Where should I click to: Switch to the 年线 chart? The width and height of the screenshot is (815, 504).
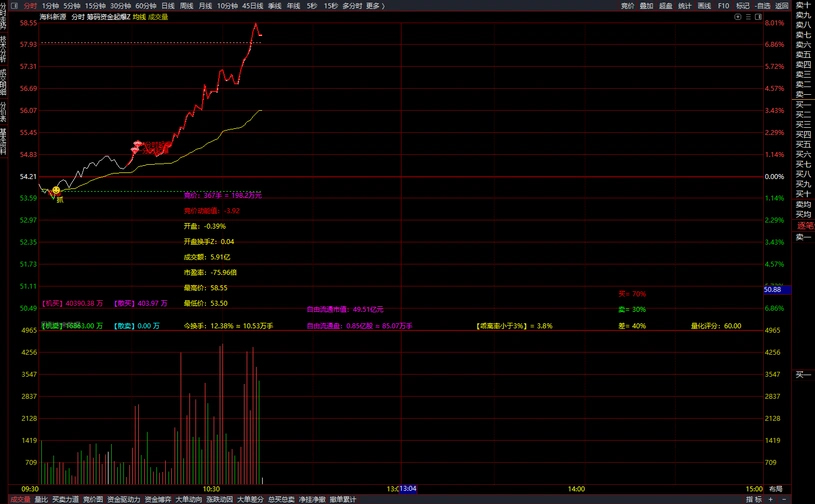tap(294, 6)
